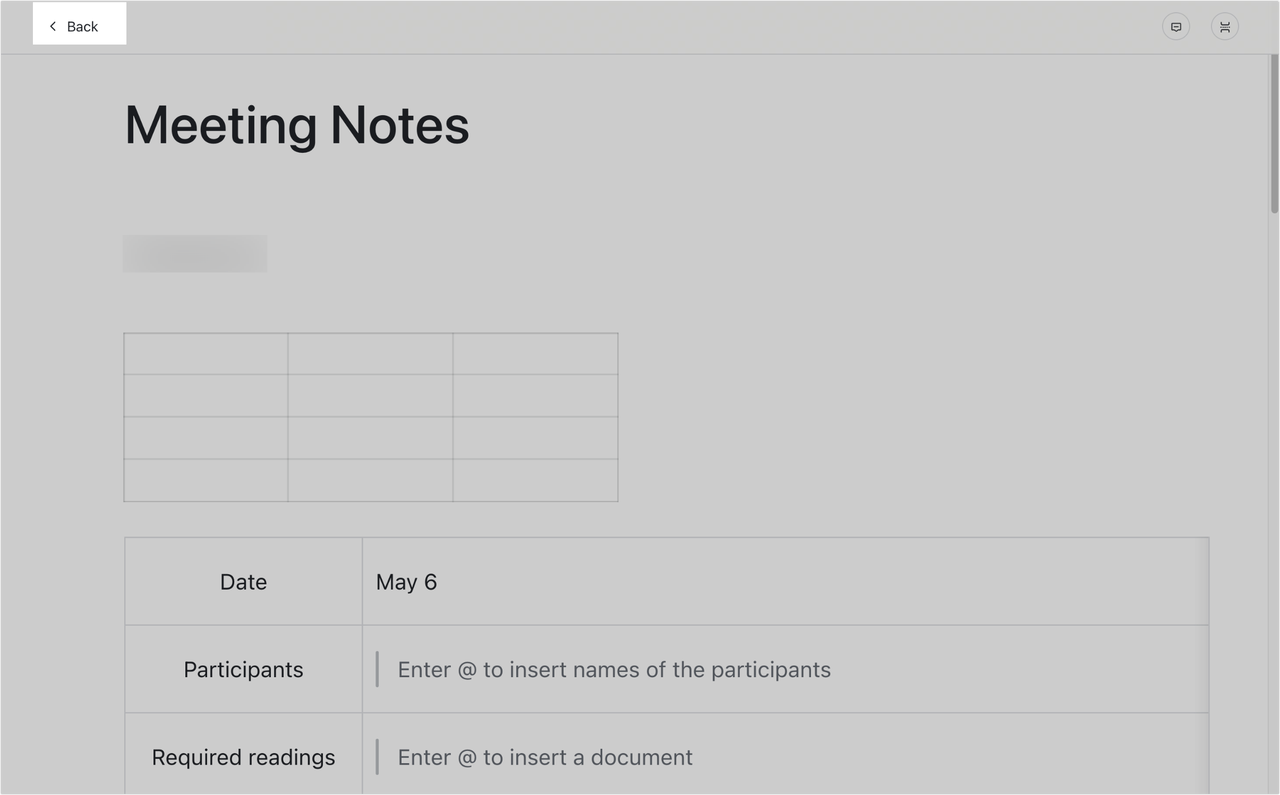The height and width of the screenshot is (795, 1280).
Task: Click the third-row first cell of the empty table
Action: pyautogui.click(x=206, y=438)
